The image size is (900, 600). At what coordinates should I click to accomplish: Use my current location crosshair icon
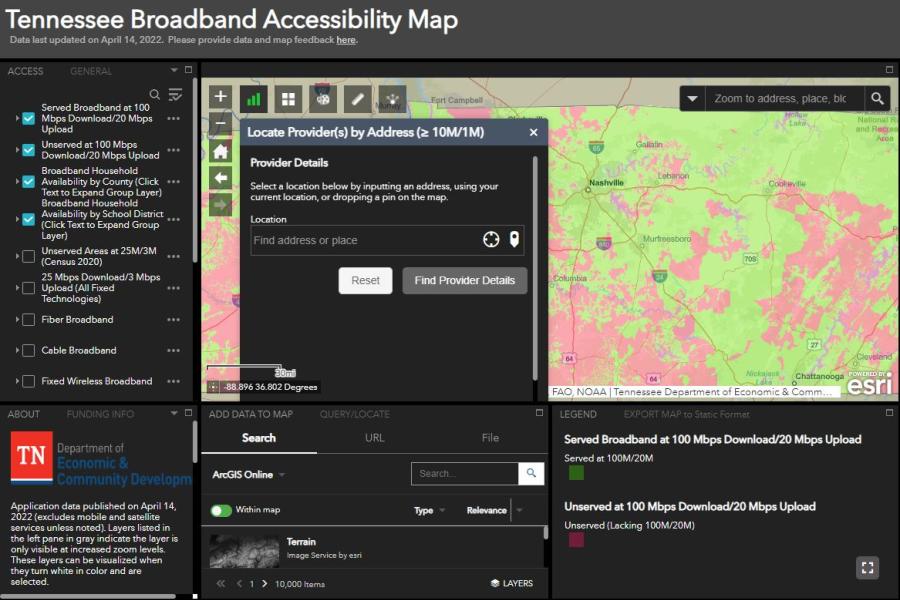(x=491, y=240)
